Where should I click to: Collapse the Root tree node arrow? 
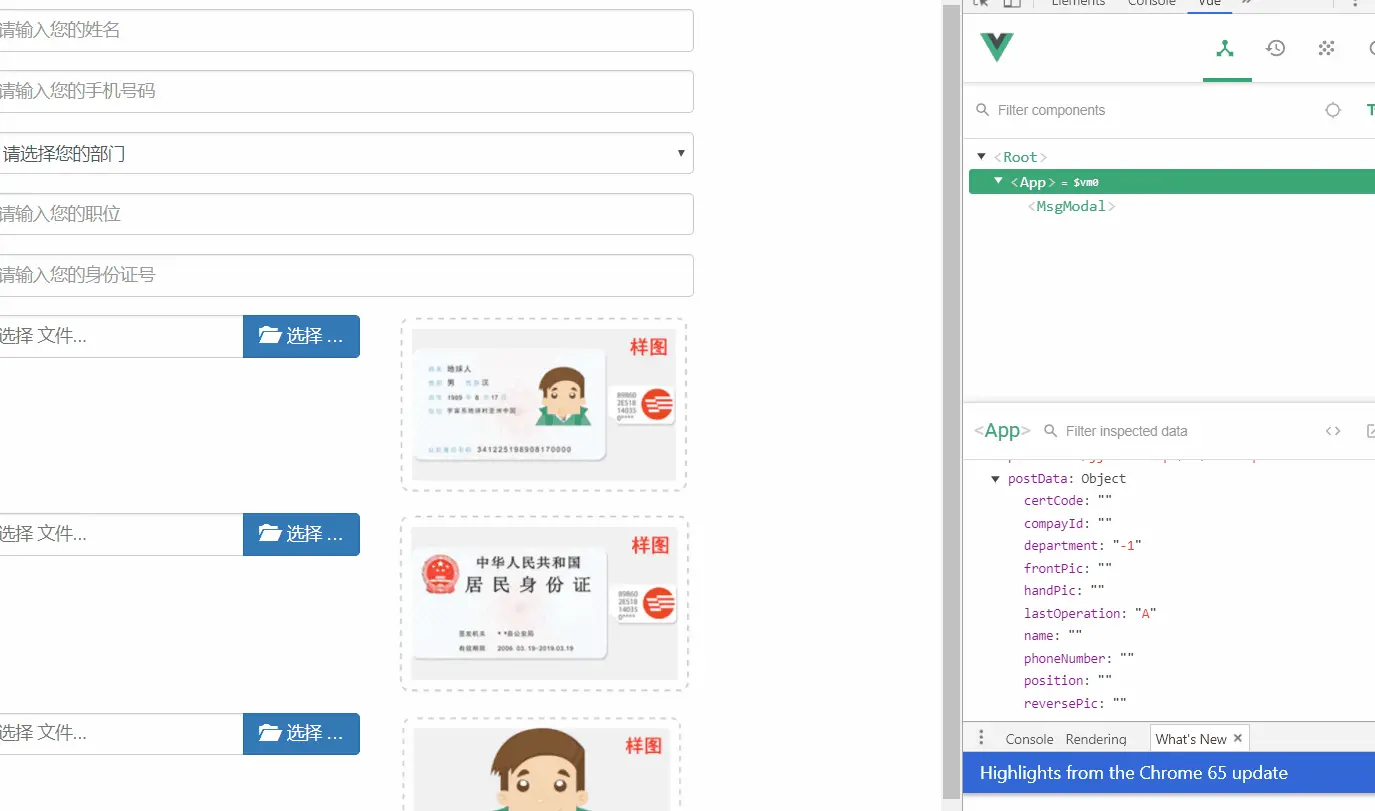(x=982, y=156)
